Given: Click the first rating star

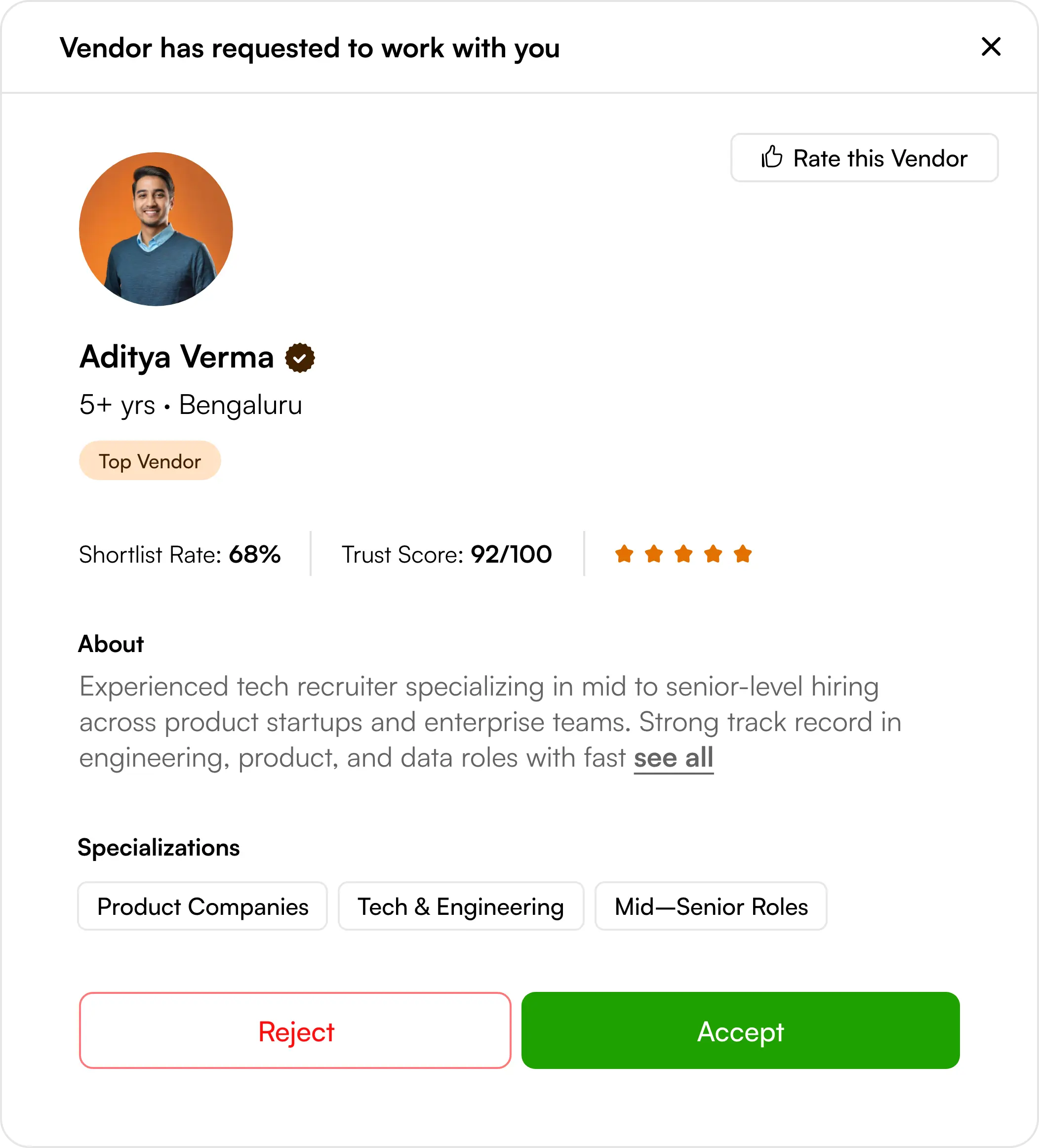Looking at the screenshot, I should [624, 553].
